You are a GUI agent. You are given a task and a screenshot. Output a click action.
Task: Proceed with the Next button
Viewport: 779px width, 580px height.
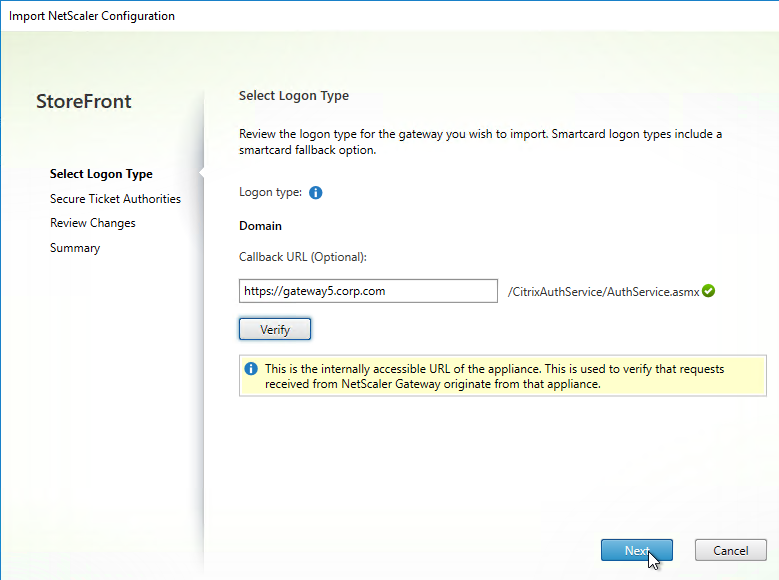(x=636, y=550)
